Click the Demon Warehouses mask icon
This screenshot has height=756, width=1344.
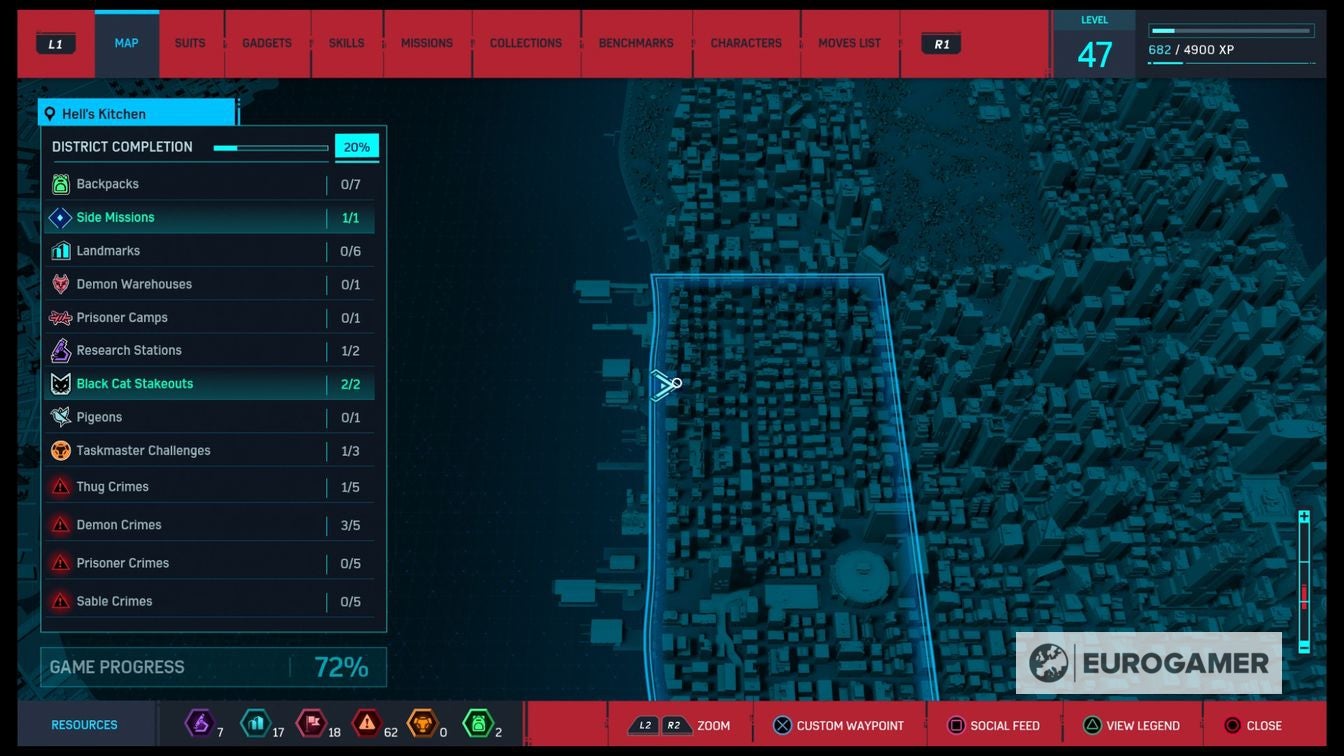[61, 284]
